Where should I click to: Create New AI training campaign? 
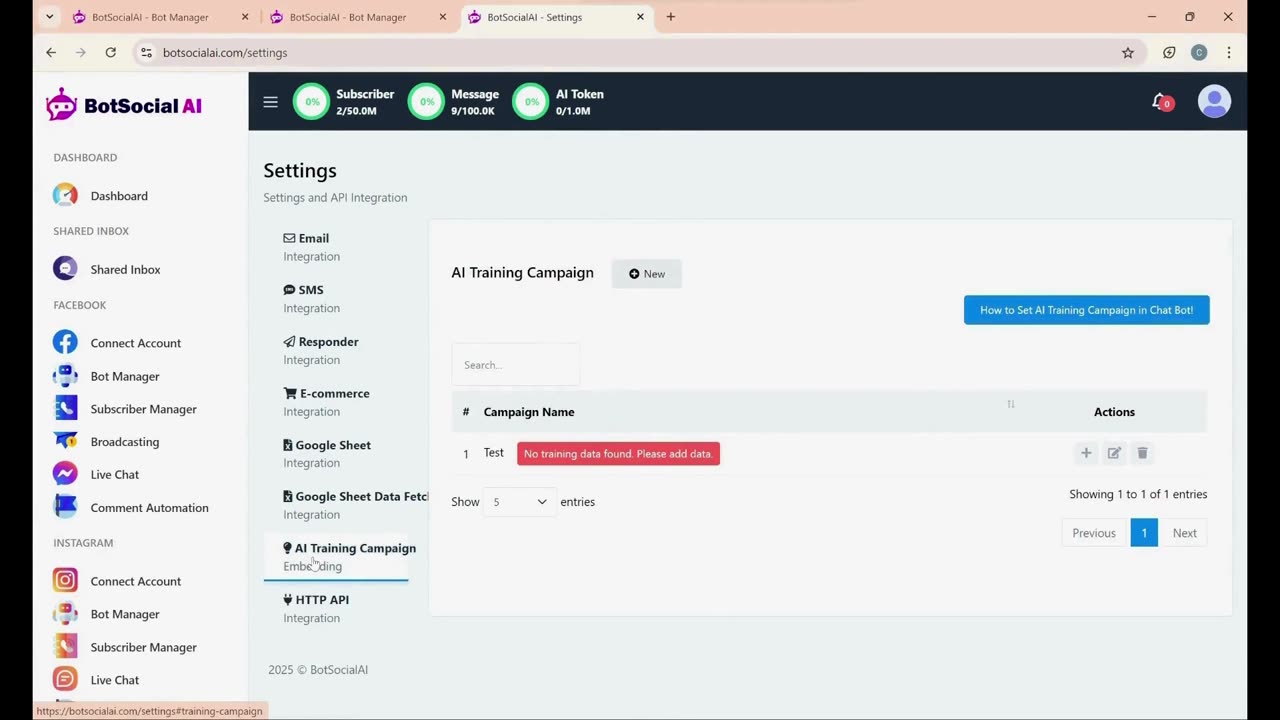[x=647, y=274]
